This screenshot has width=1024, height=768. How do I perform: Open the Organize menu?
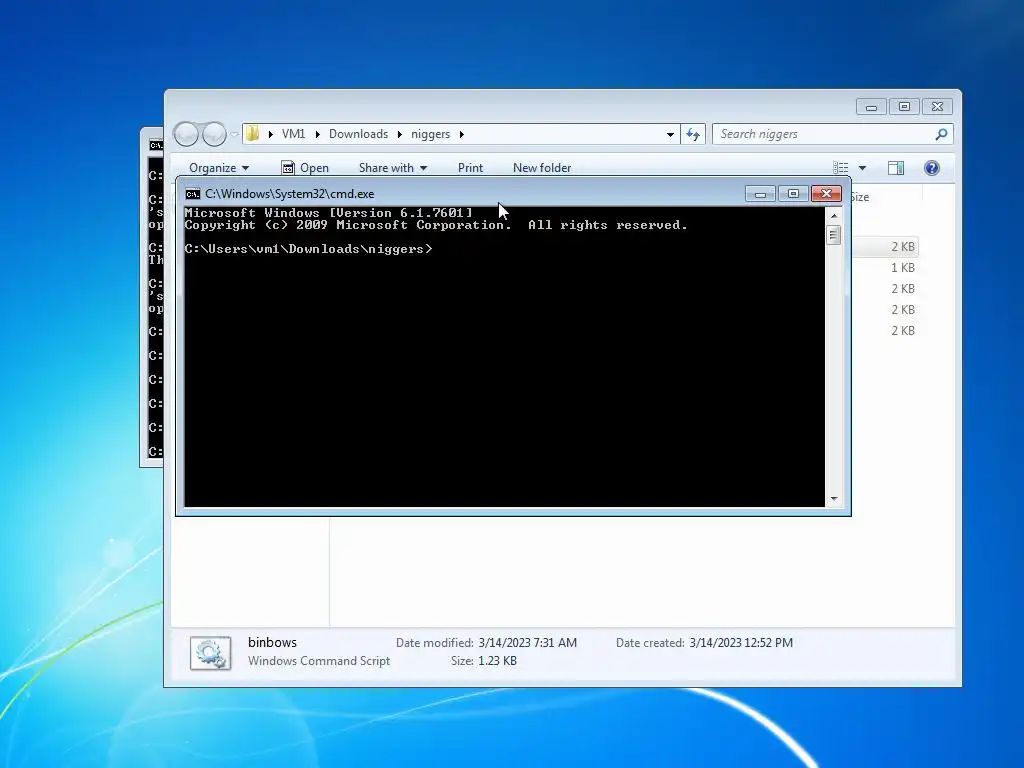(x=219, y=168)
